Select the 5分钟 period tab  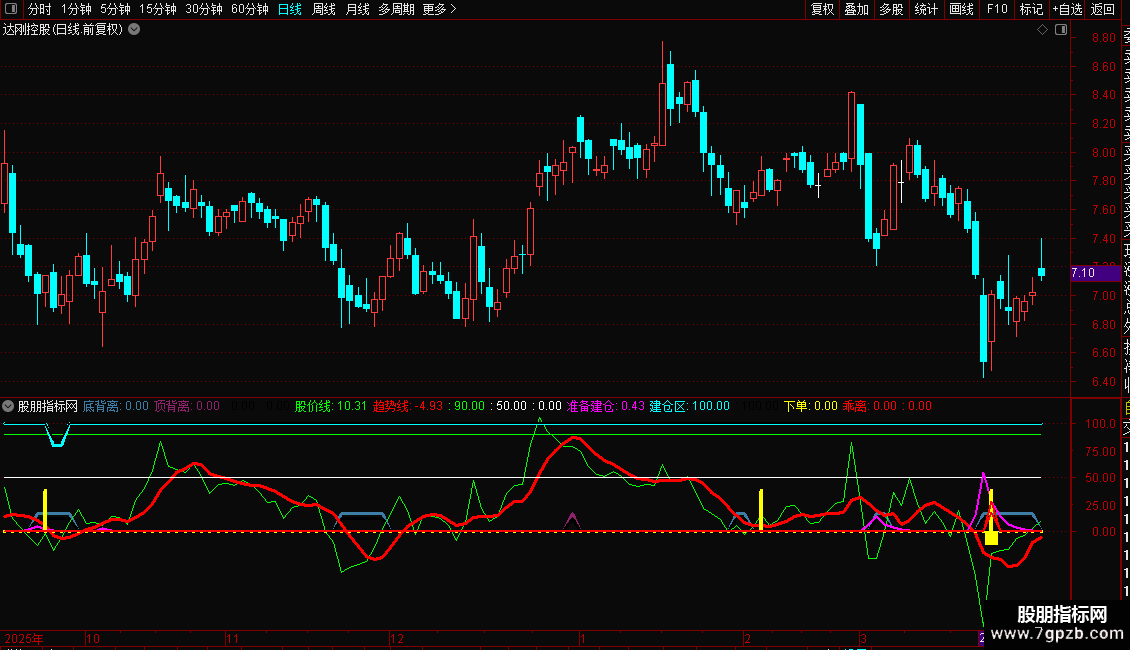coord(115,9)
